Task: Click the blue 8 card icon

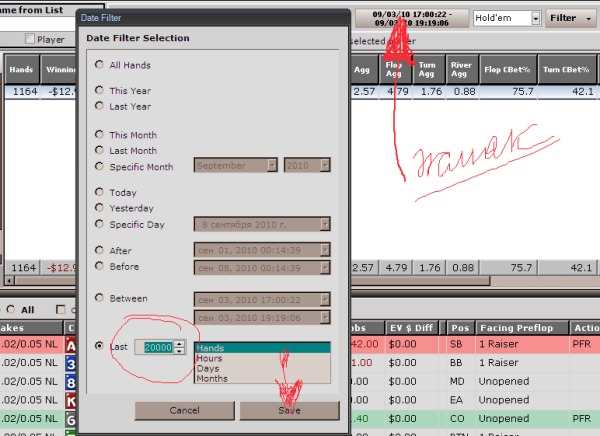Action: 71,382
